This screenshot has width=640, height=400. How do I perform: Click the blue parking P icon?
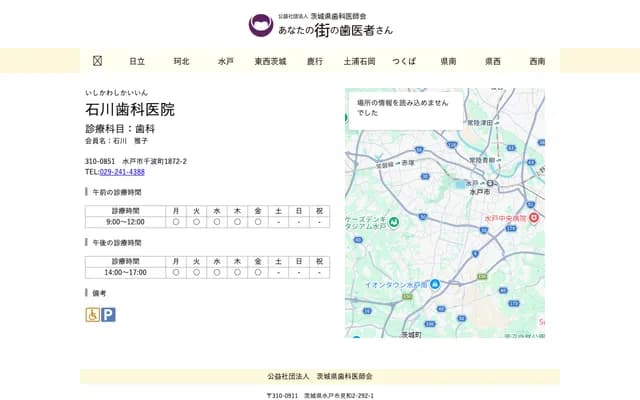pos(108,314)
